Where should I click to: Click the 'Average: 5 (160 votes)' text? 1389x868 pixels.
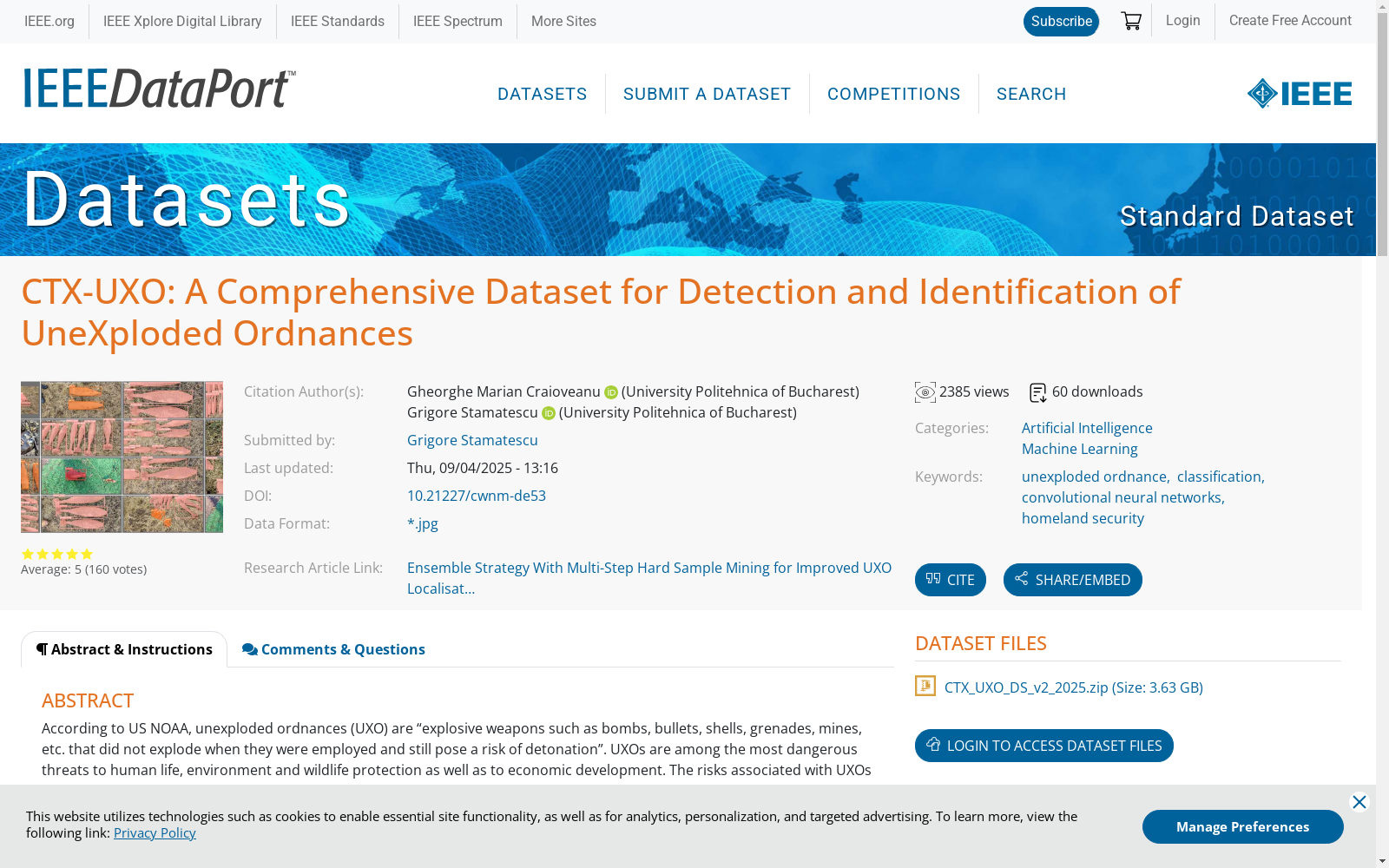[83, 569]
